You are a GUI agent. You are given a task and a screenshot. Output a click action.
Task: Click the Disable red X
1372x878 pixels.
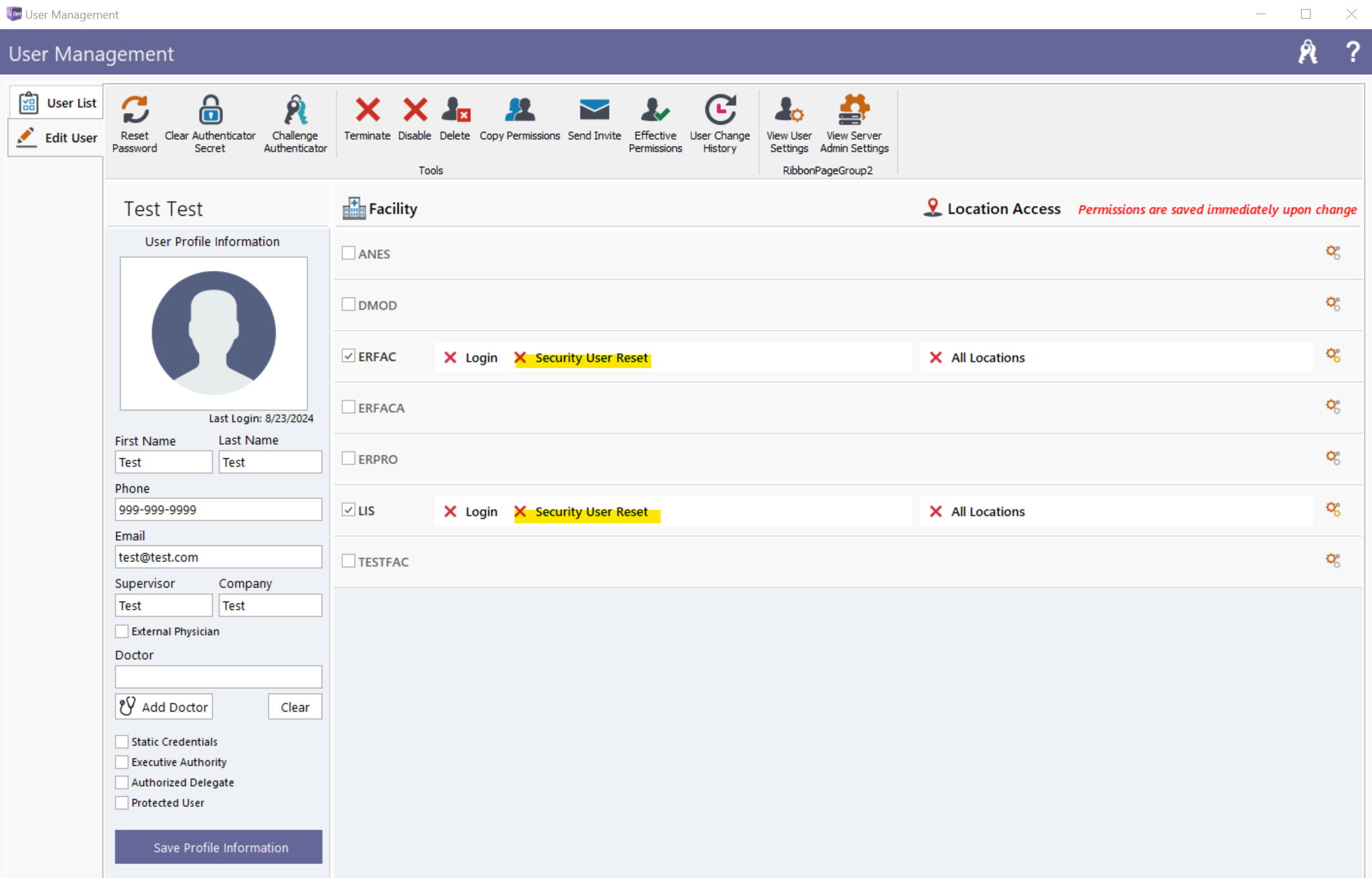(x=415, y=110)
